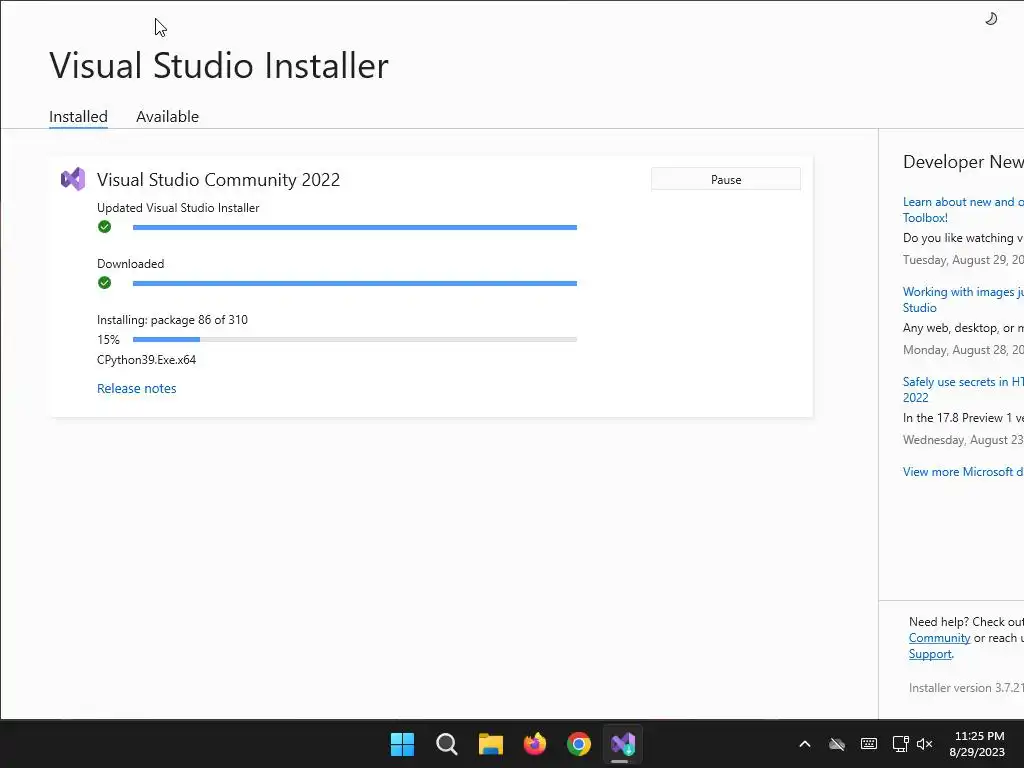Open the Support link
The image size is (1024, 768).
(x=930, y=654)
